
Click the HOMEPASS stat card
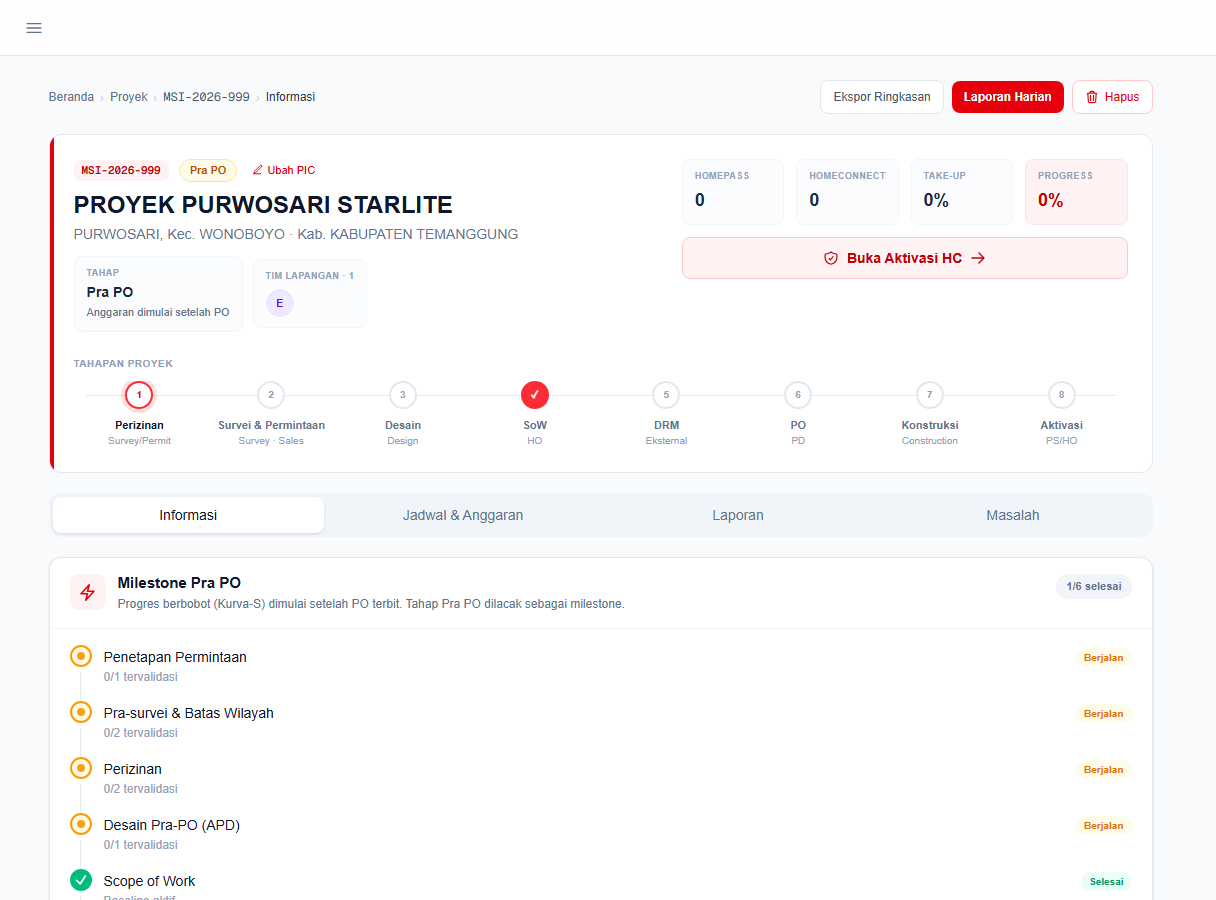tap(733, 192)
